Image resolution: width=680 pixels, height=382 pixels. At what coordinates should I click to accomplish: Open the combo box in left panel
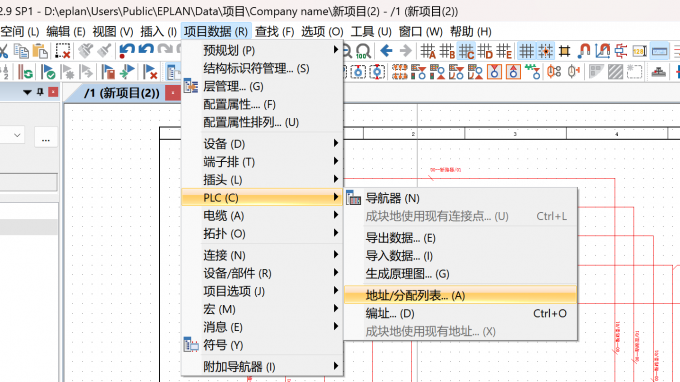(x=17, y=135)
